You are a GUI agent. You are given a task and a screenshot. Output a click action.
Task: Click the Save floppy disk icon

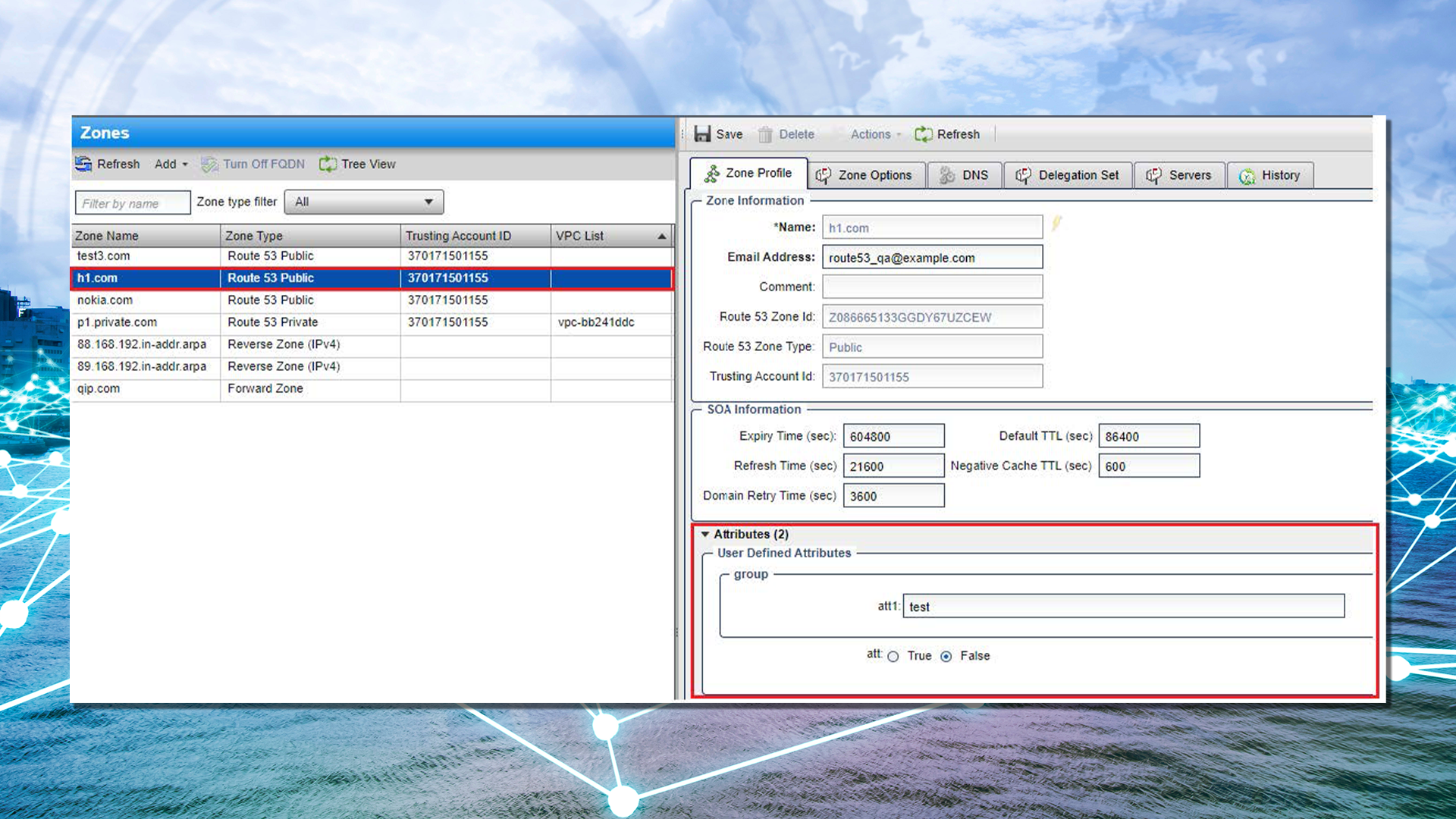702,134
